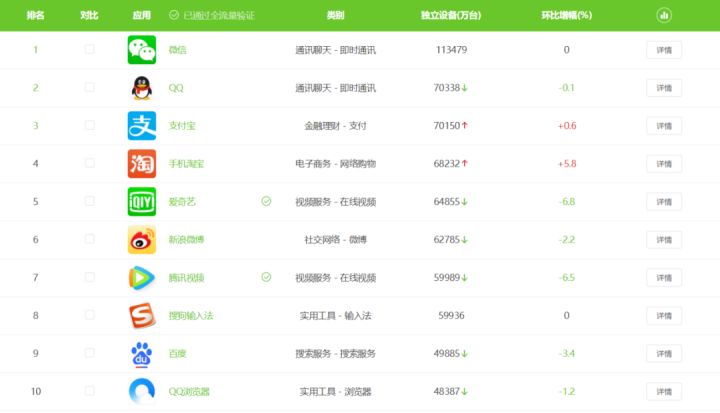
Task: Open 详情 for QQ浏览器 row
Action: pos(664,391)
